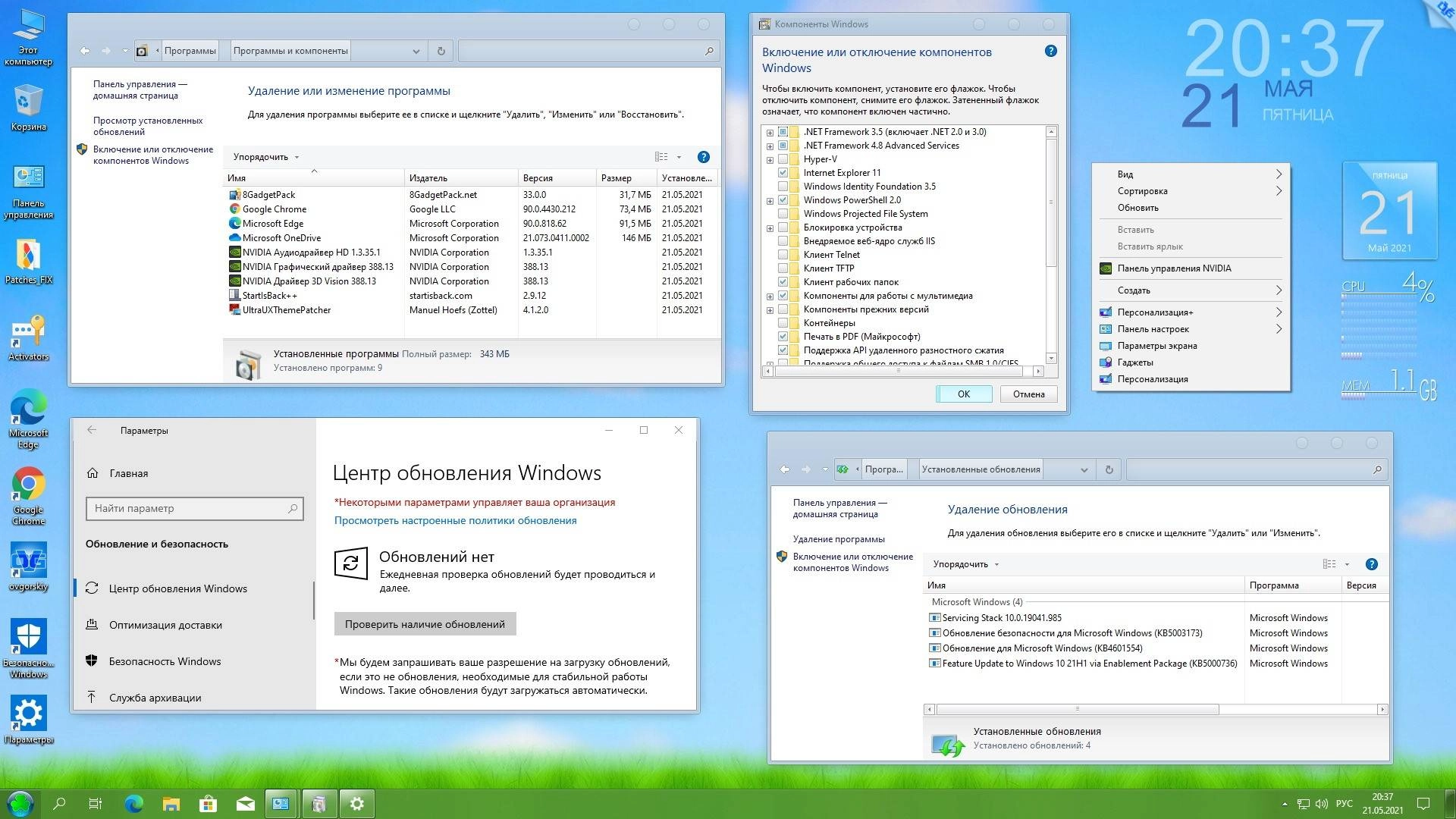The width and height of the screenshot is (1456, 819).
Task: Click horizontal scrollbar in Установленные обновления list
Action: click(x=1078, y=710)
